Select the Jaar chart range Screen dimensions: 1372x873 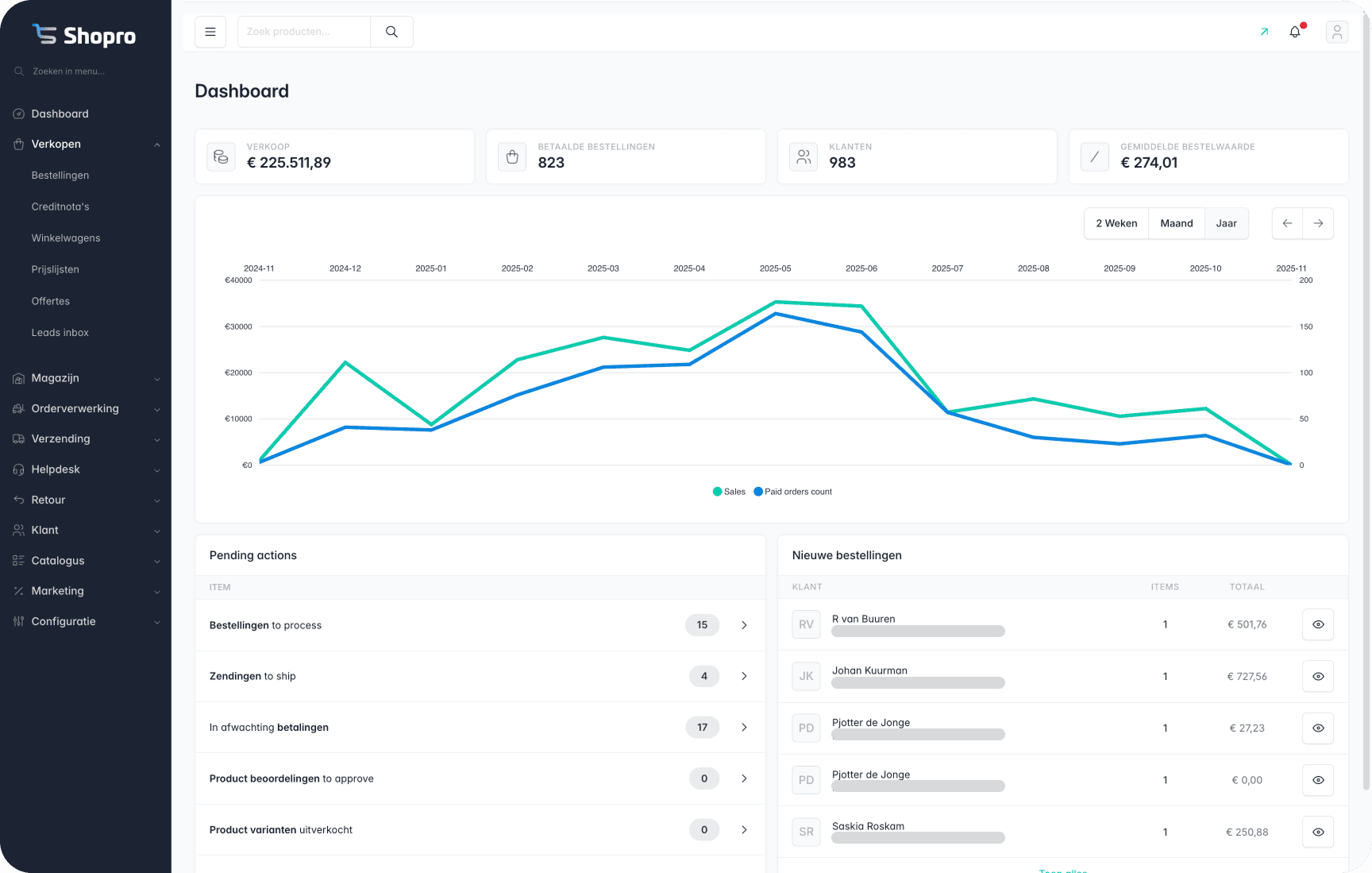pos(1227,223)
